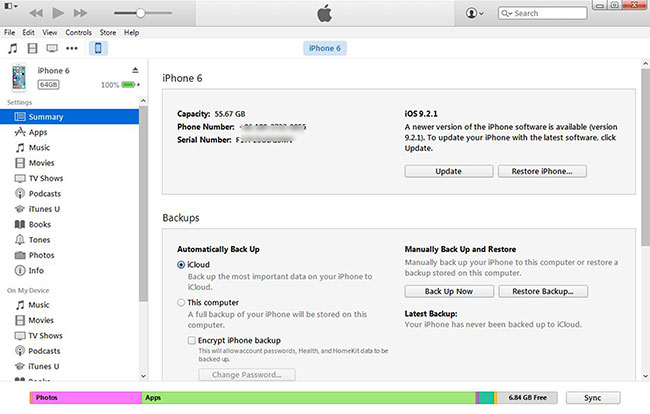
Task: Skip forward with fast-forward button
Action: pos(80,13)
